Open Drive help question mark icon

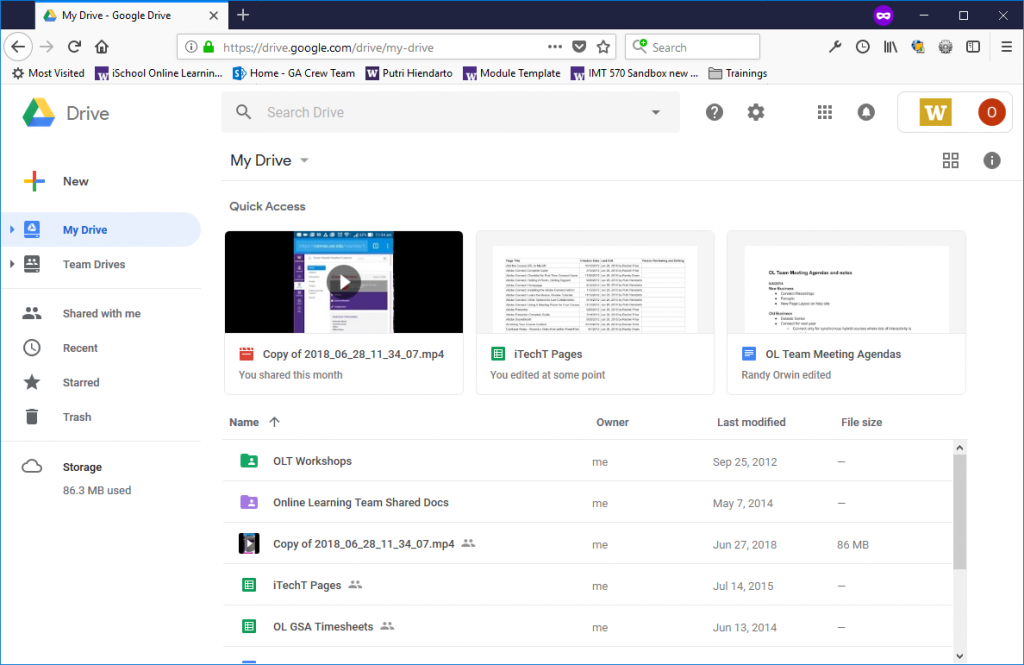coord(714,112)
